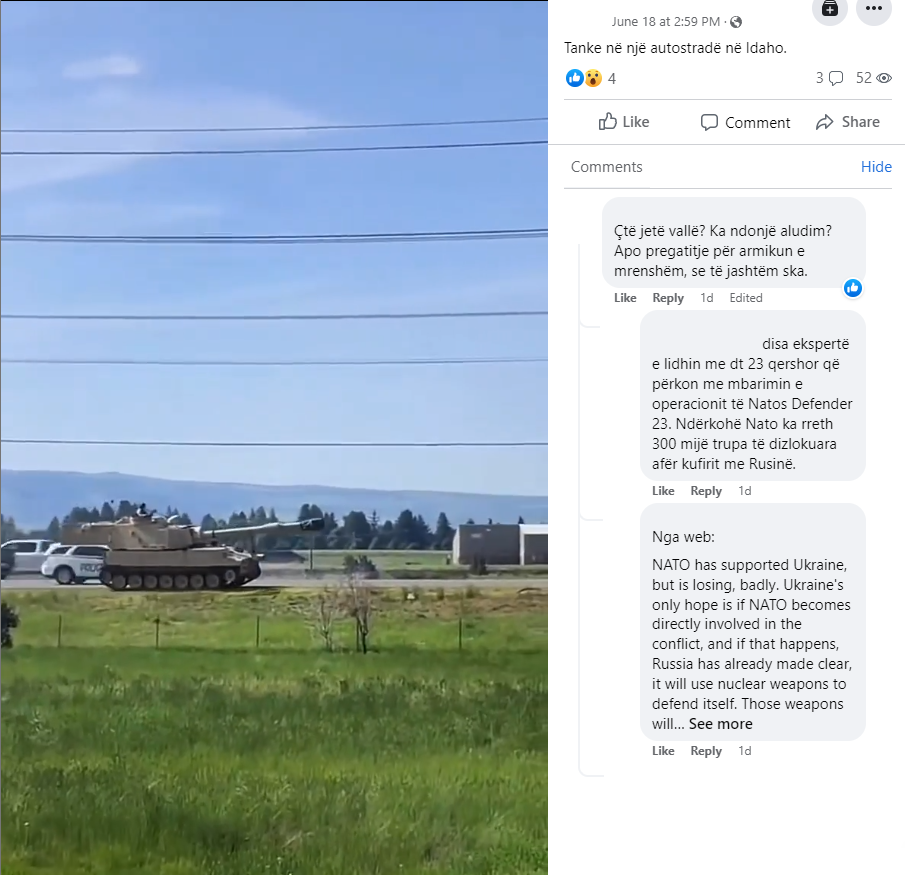This screenshot has height=876, width=905.
Task: Like the first comment about armikun
Action: coord(625,298)
